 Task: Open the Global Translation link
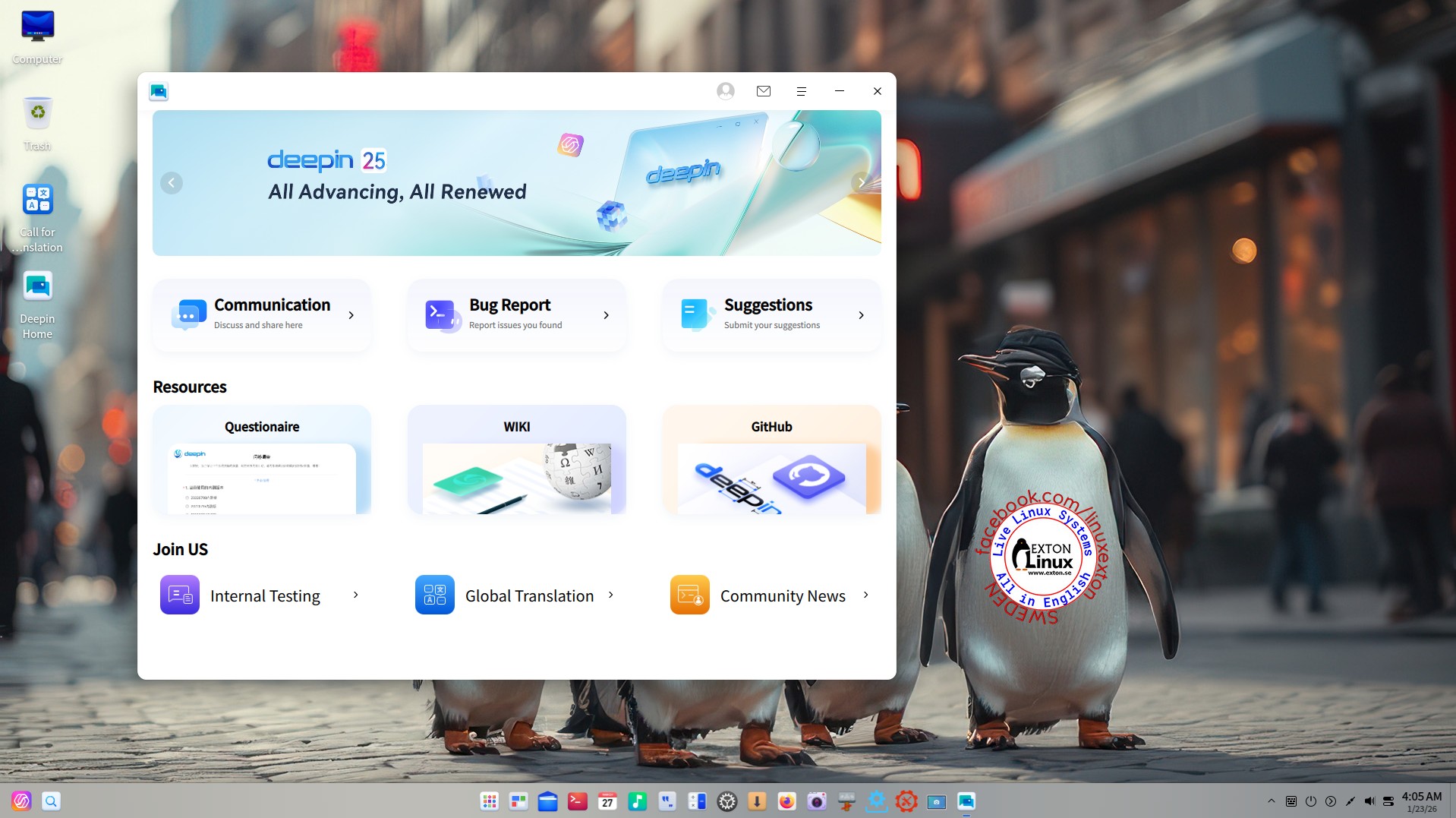[x=529, y=596]
